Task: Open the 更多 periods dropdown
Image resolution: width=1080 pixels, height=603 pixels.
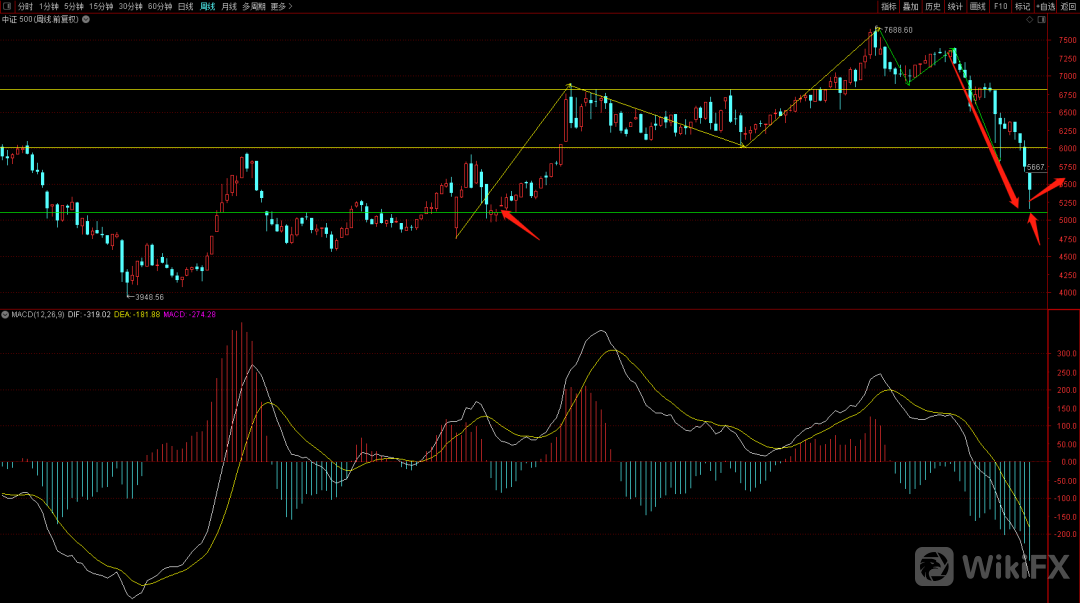Action: (x=278, y=6)
